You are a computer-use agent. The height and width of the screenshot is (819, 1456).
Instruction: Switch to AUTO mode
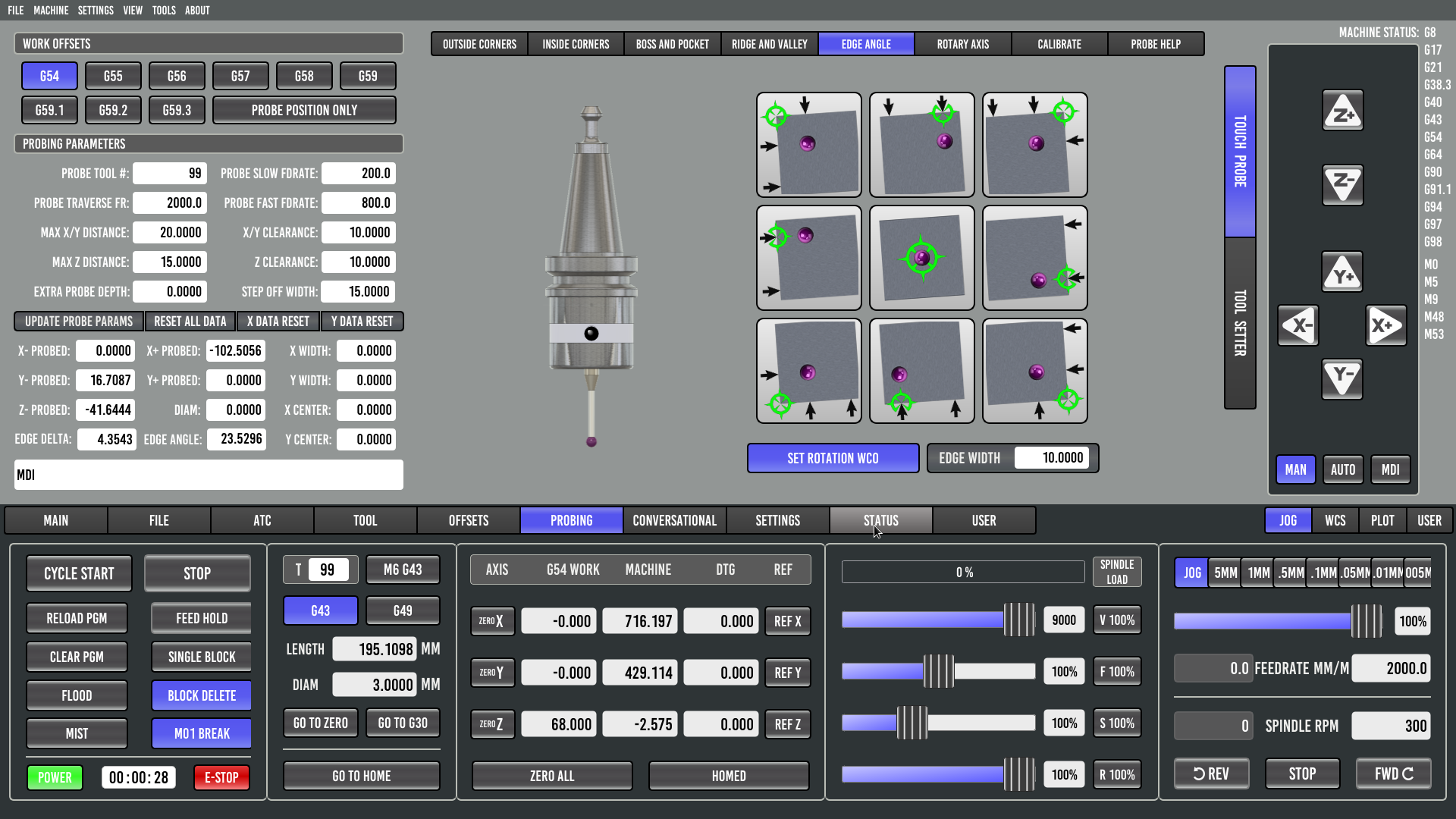[1342, 469]
